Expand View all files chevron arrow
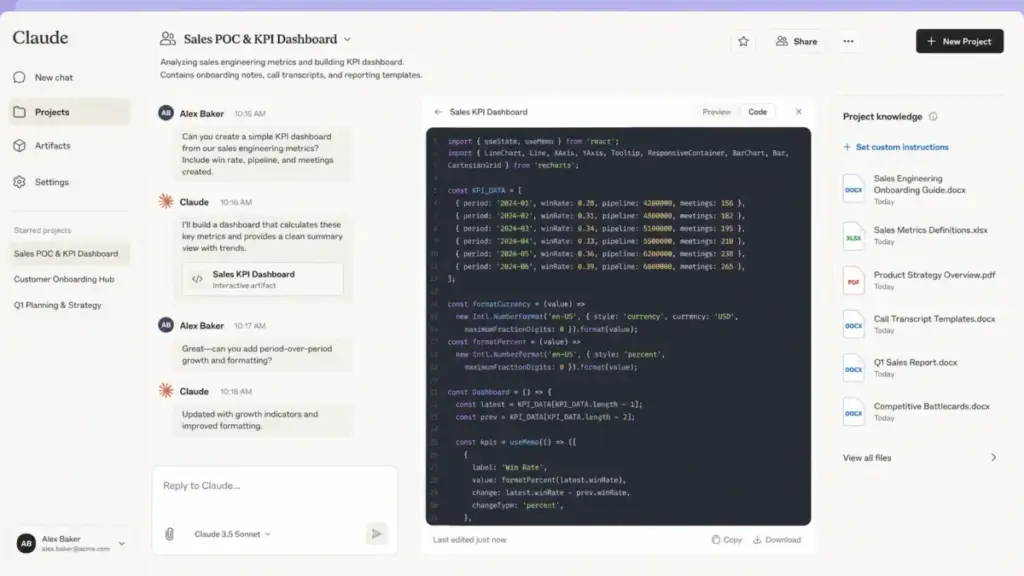 (993, 458)
